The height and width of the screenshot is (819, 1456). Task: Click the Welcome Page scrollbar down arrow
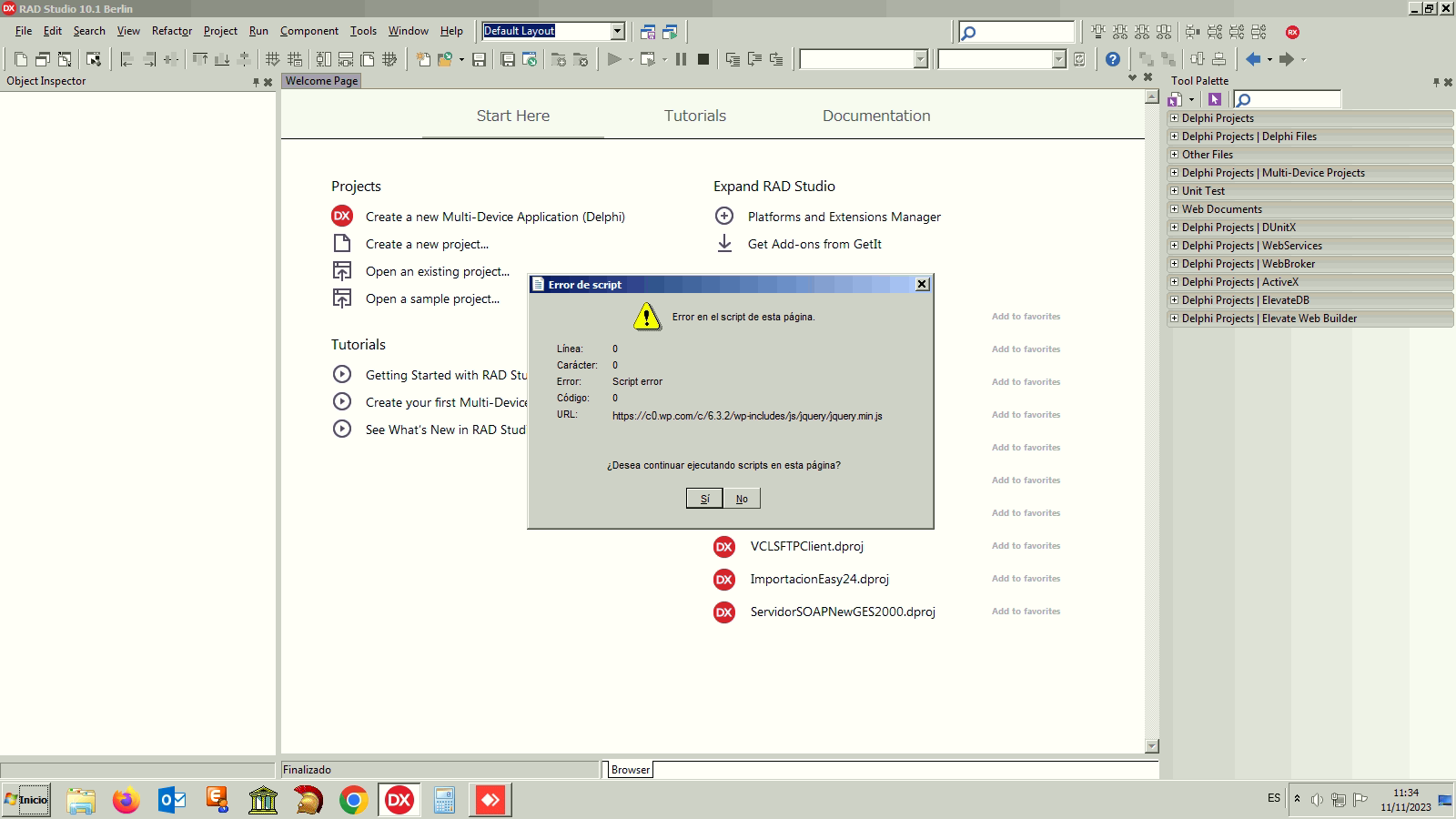tap(1151, 746)
